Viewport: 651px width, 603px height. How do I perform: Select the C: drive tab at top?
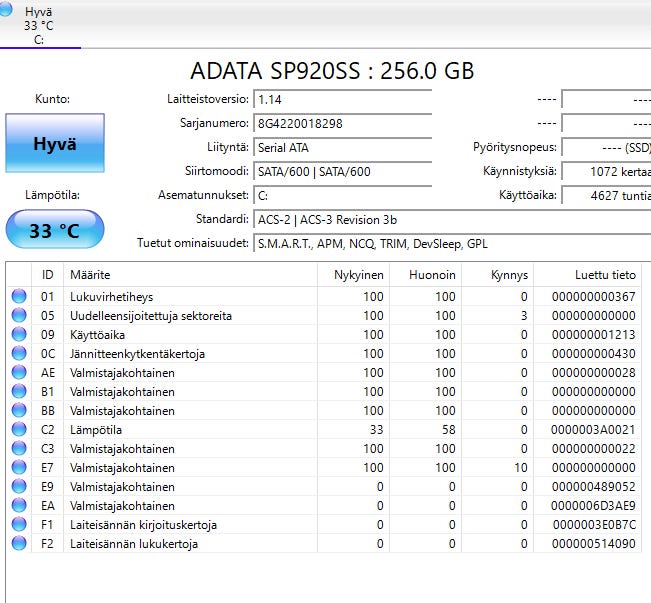point(39,25)
